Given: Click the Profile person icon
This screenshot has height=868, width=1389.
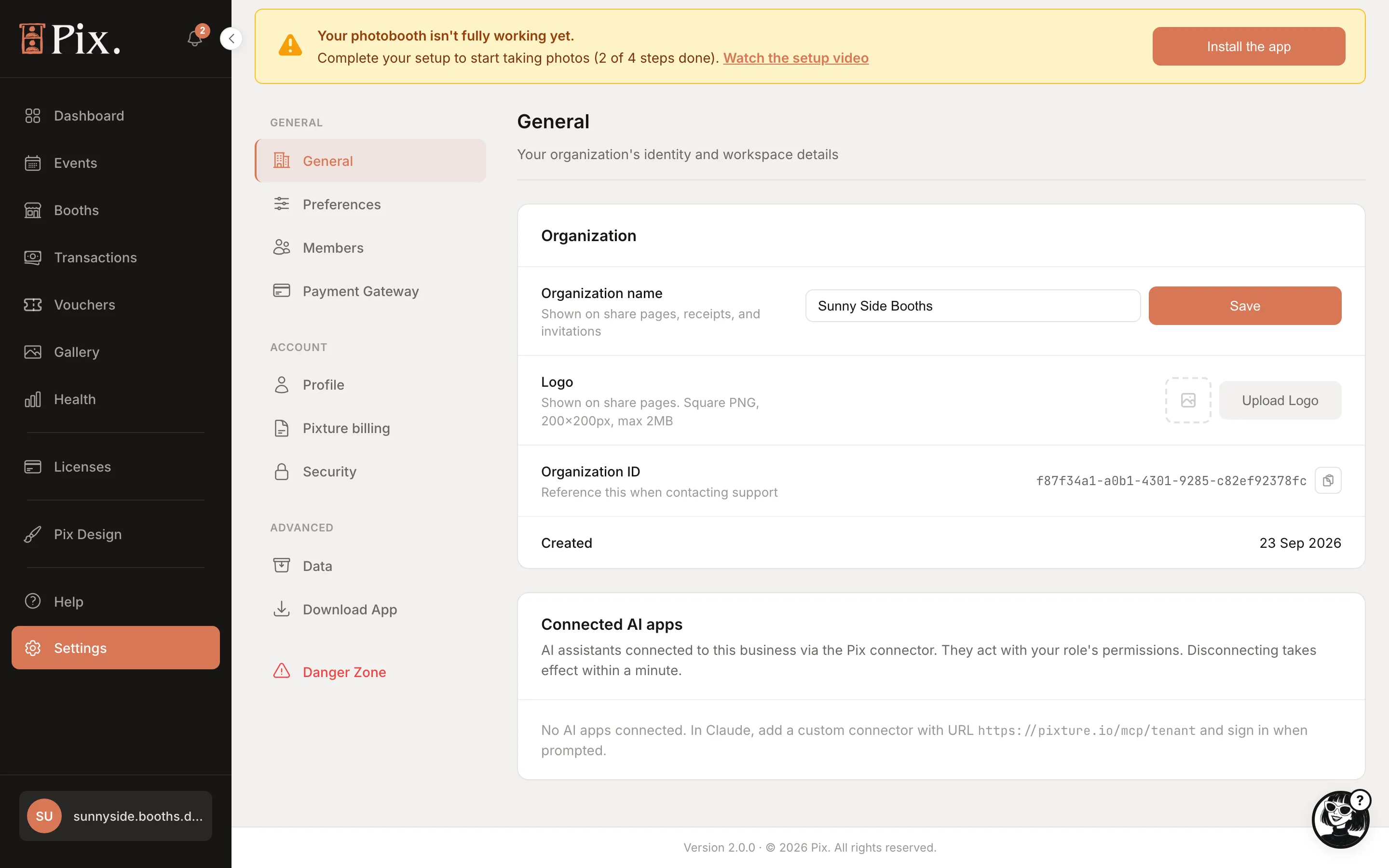Looking at the screenshot, I should pos(281,385).
